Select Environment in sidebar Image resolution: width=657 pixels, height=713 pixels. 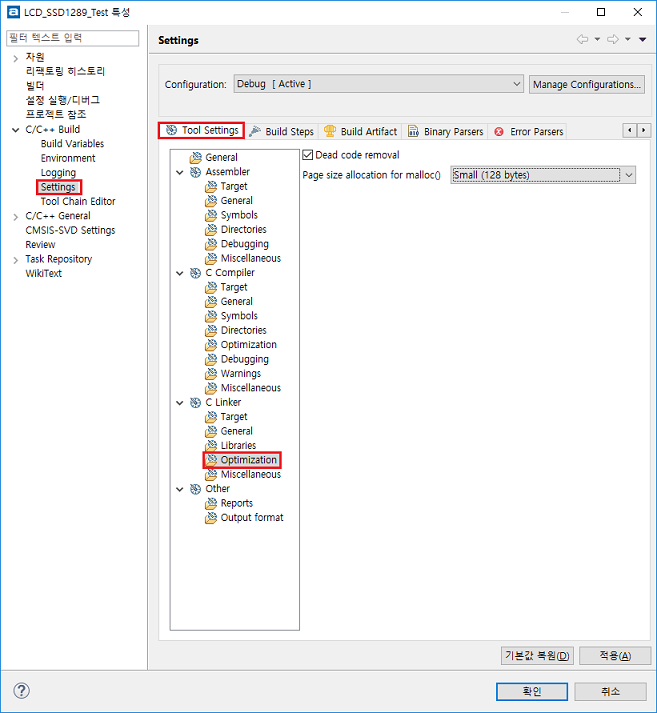coord(68,158)
